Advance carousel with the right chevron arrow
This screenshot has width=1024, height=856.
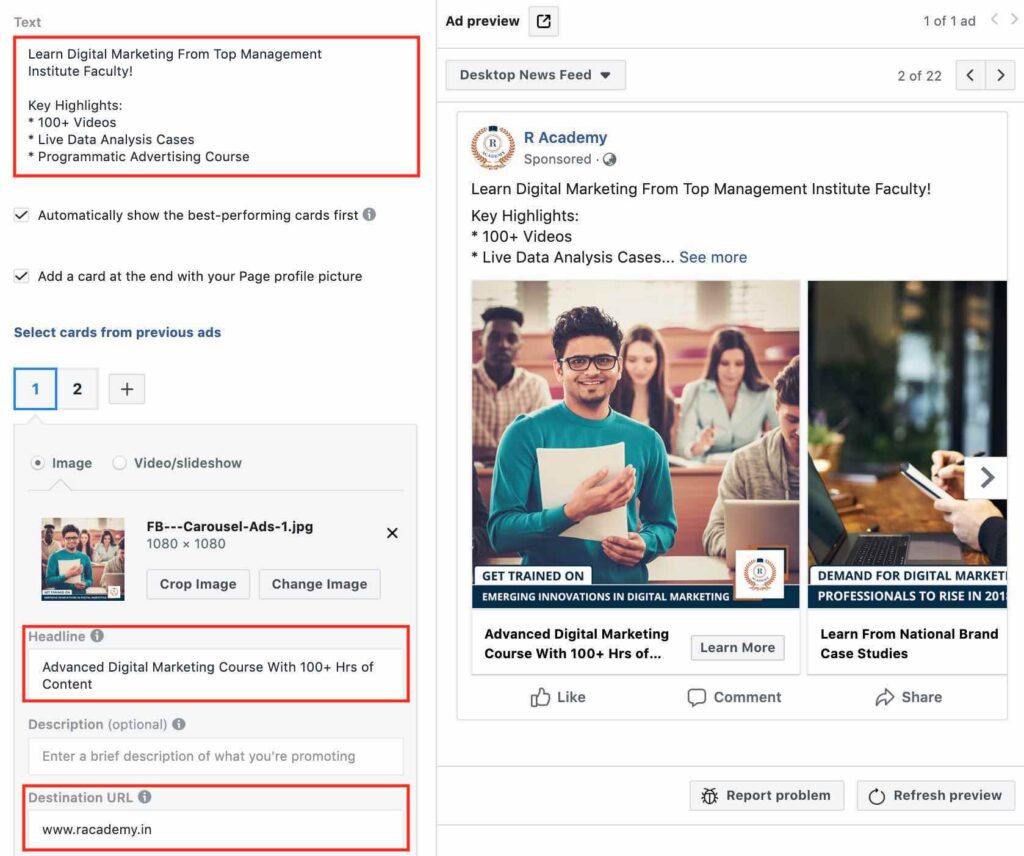pyautogui.click(x=987, y=478)
